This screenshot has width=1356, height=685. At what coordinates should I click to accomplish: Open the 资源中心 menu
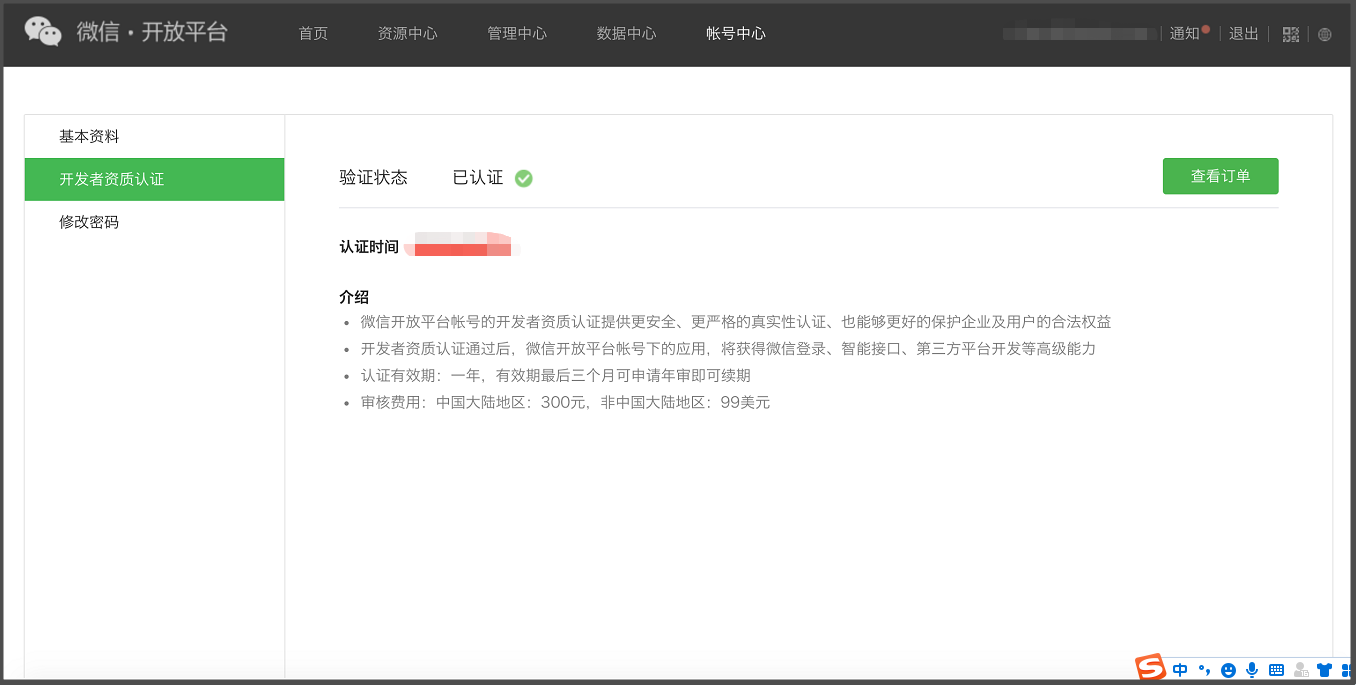click(407, 33)
